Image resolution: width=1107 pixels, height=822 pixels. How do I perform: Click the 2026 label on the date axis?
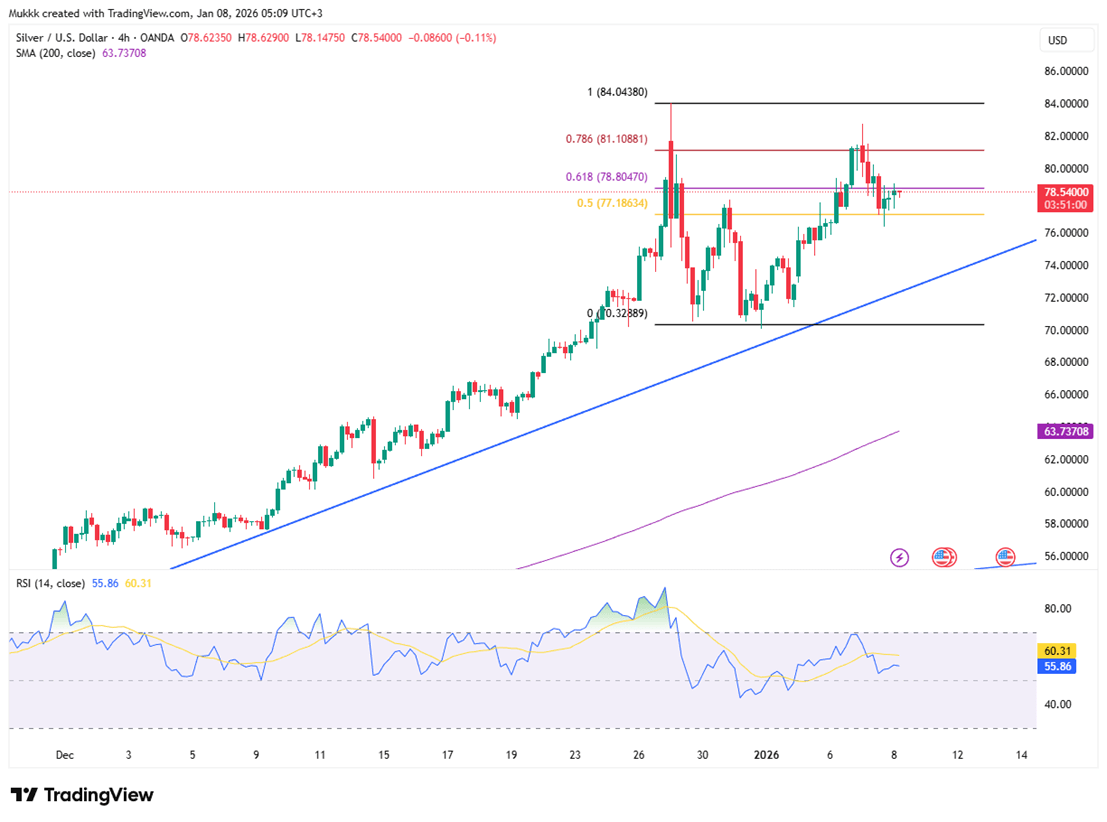765,755
